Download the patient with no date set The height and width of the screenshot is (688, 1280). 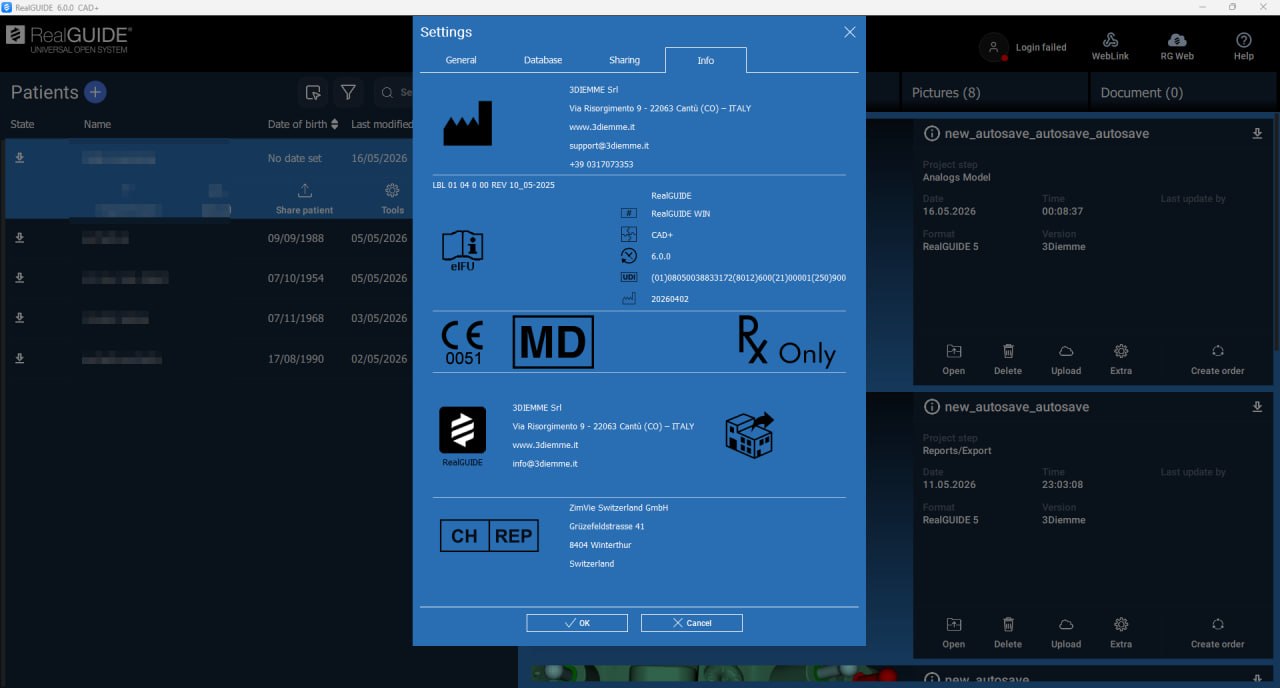[19, 158]
